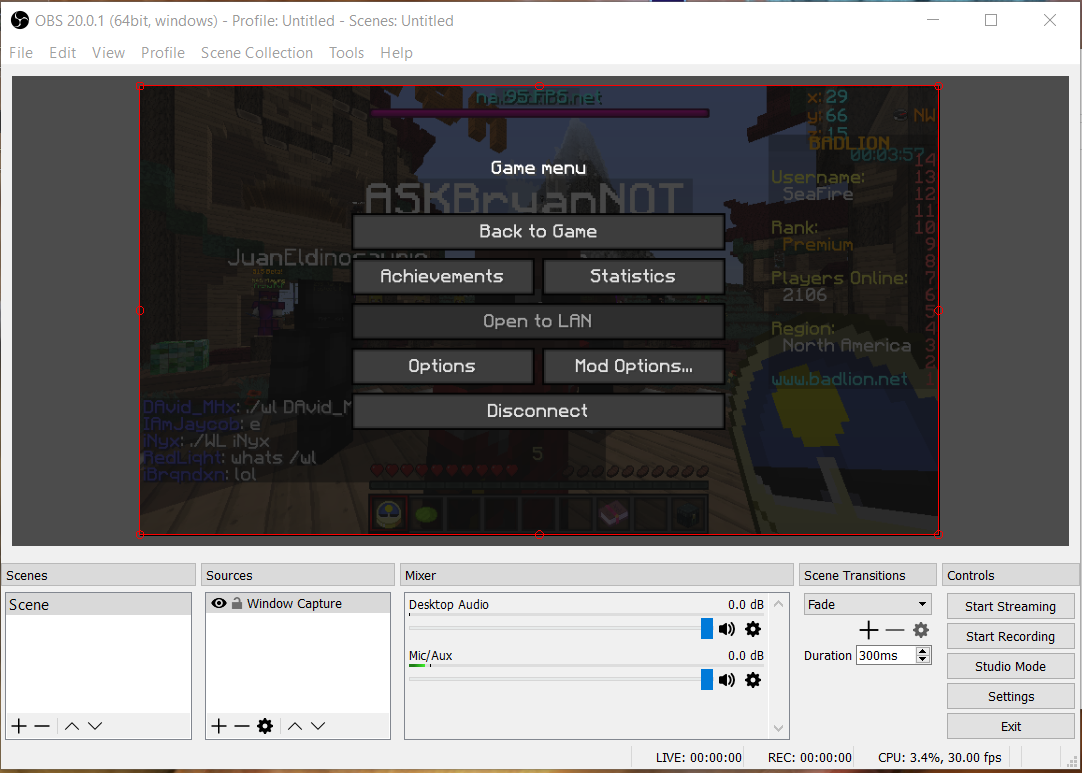Screen dimensions: 1082x773
Task: Move source up with arrow icon
Action: tap(295, 726)
